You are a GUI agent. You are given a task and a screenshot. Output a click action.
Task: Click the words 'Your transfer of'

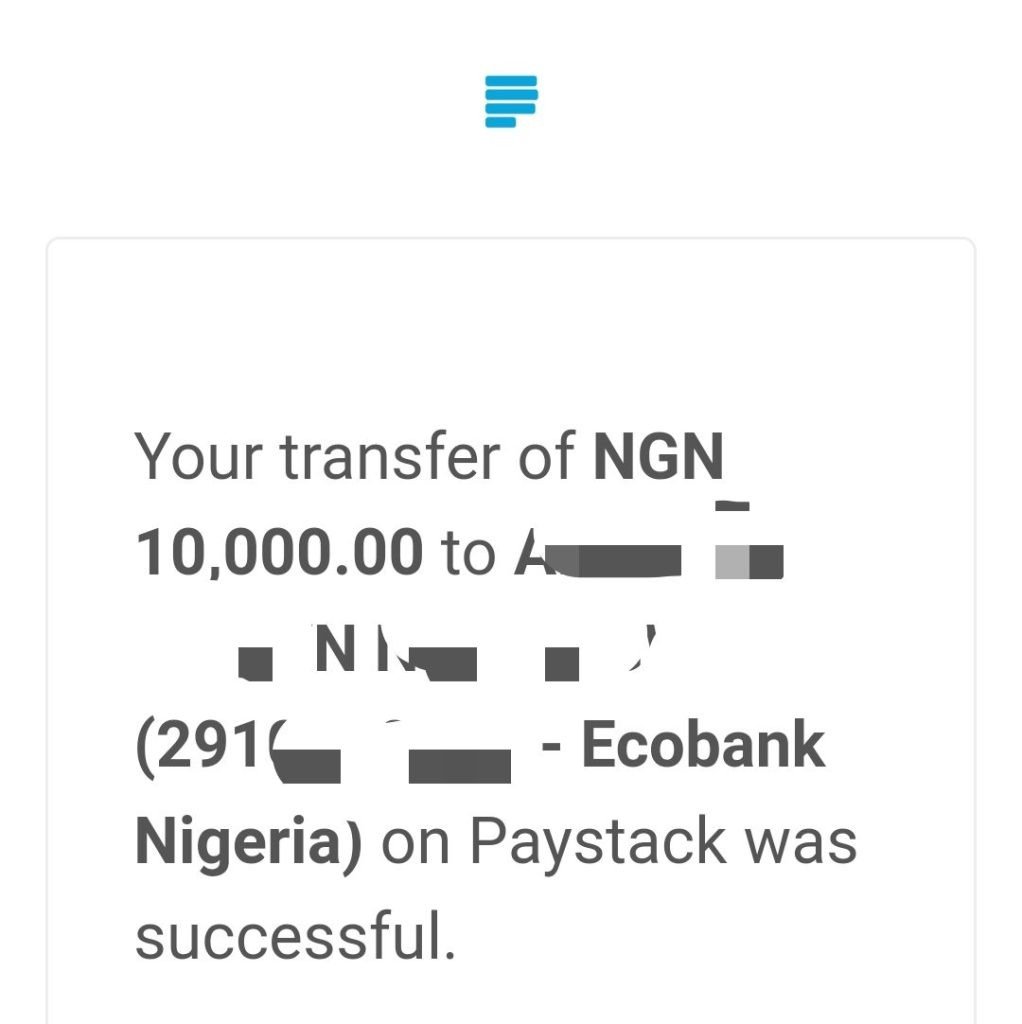point(355,456)
